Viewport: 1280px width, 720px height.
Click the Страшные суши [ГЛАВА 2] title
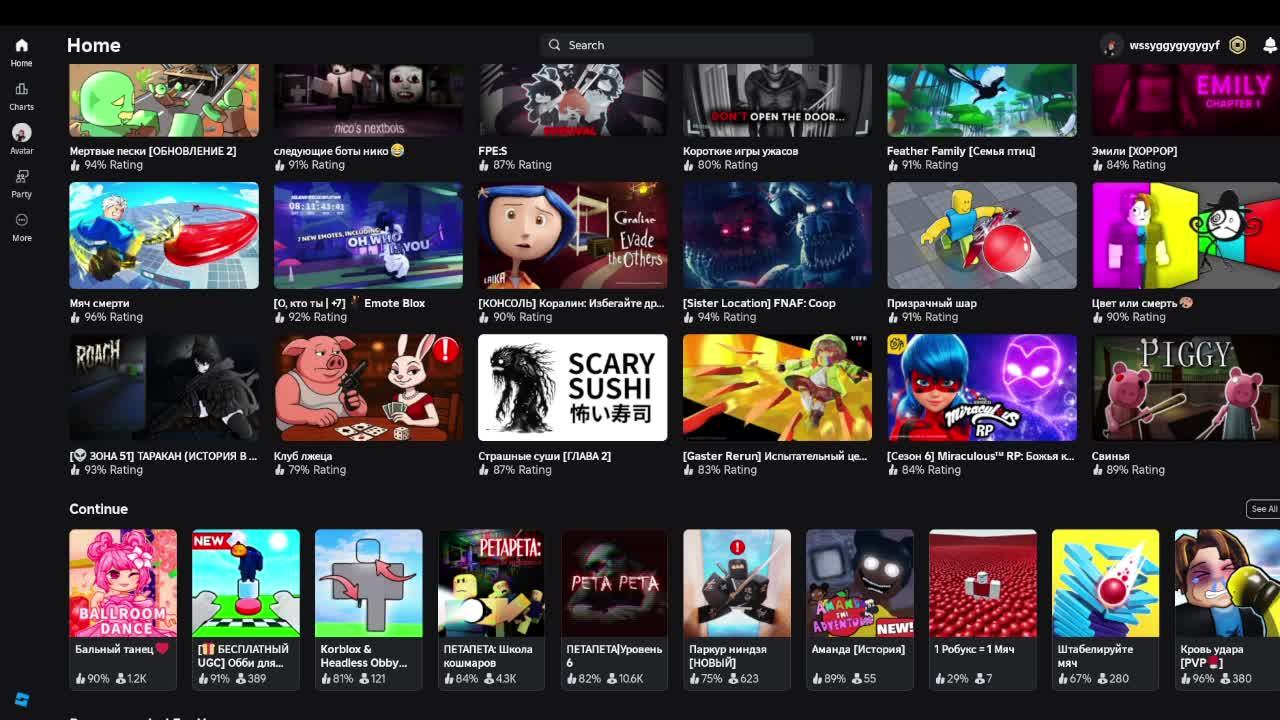coord(545,456)
